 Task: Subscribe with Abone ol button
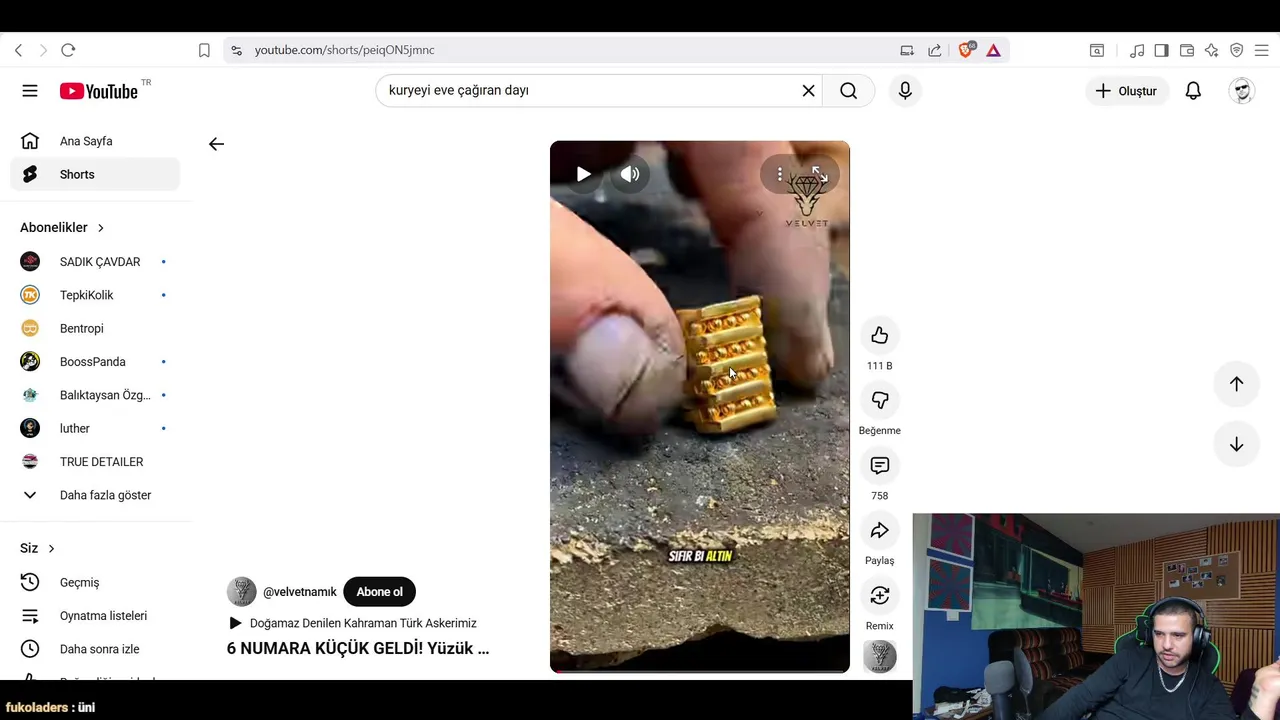point(379,592)
